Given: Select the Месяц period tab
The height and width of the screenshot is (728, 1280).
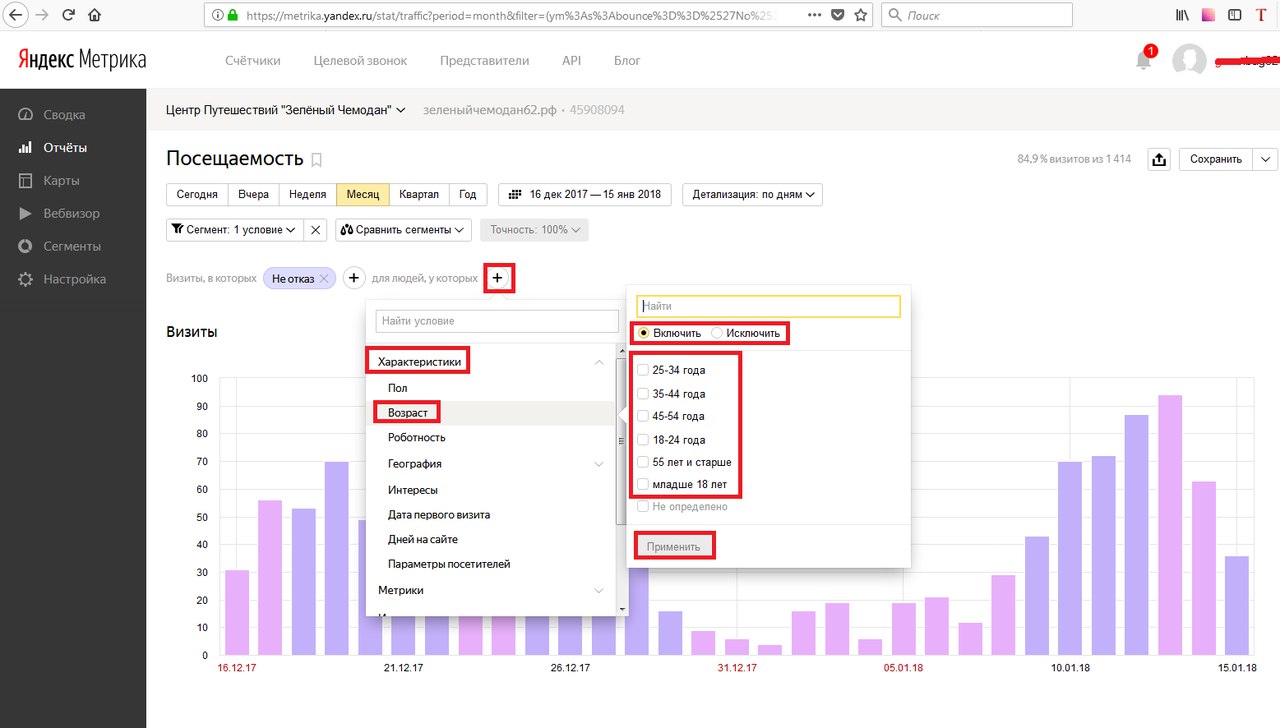Looking at the screenshot, I should coord(363,194).
